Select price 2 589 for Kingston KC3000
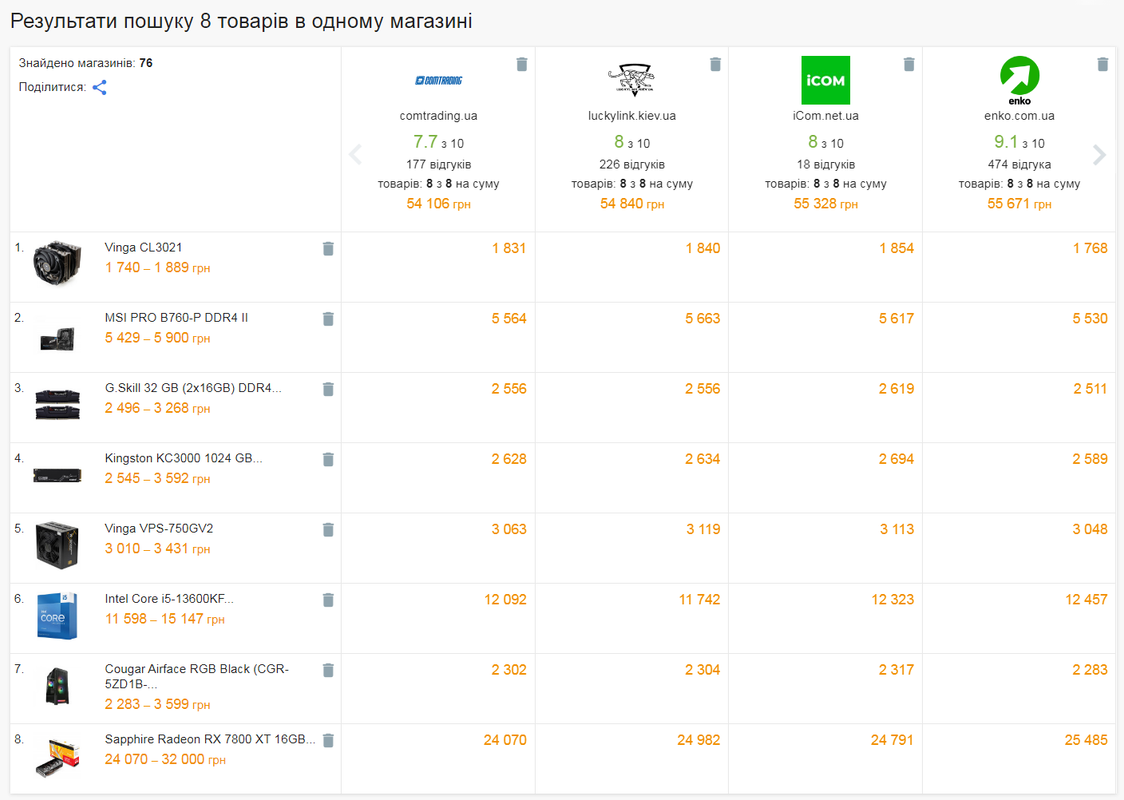Viewport: 1124px width, 800px height. [1090, 459]
